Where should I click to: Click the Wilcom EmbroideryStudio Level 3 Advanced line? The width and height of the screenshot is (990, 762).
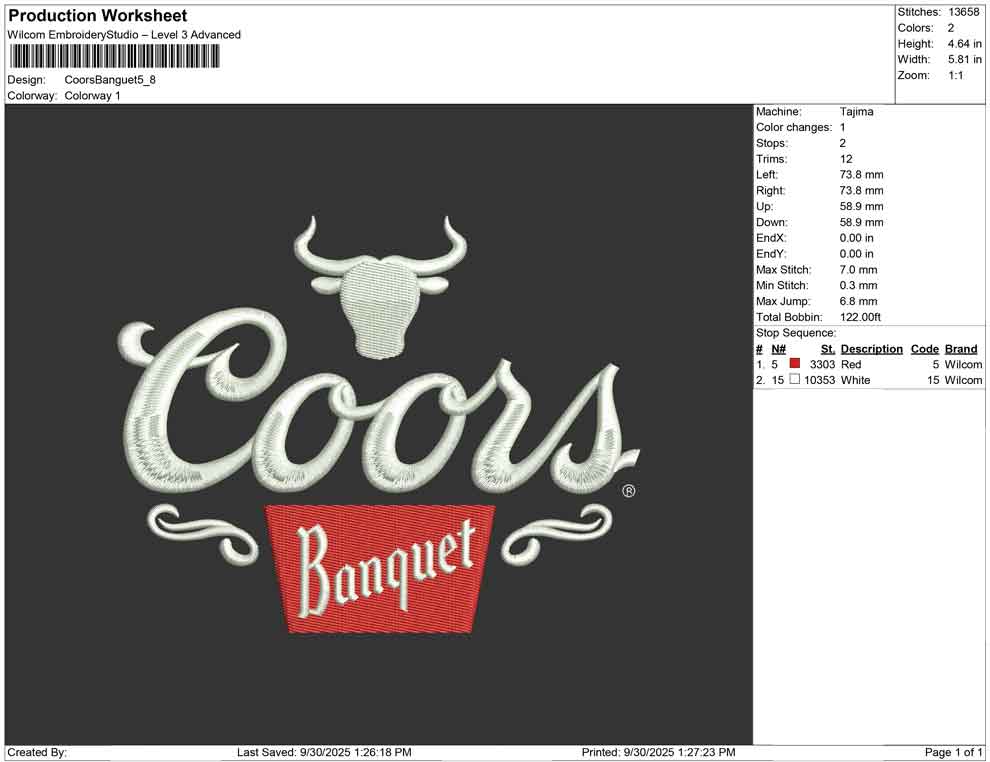tap(124, 35)
